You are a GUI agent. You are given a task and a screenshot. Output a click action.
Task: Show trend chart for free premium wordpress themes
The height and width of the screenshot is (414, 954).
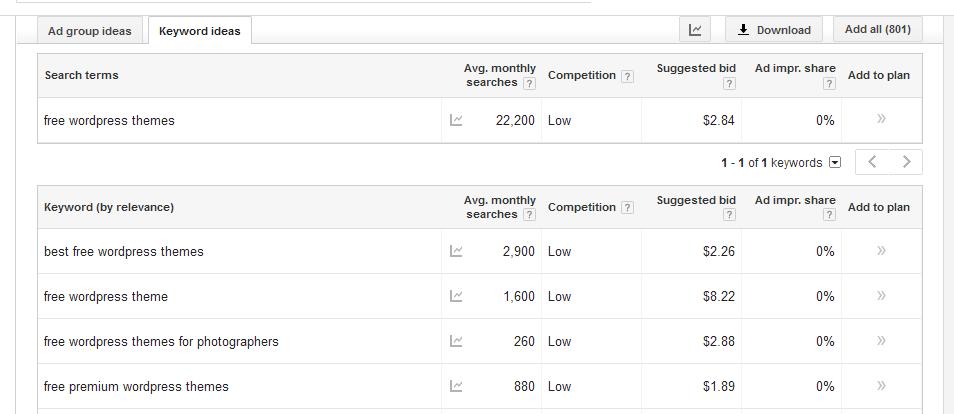coord(456,386)
